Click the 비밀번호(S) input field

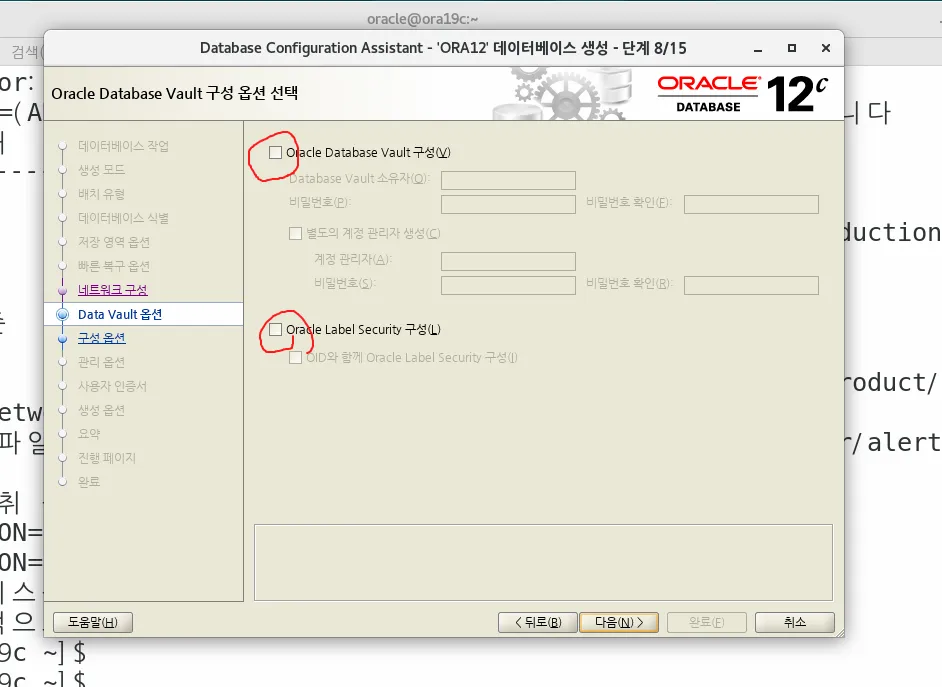[x=508, y=285]
